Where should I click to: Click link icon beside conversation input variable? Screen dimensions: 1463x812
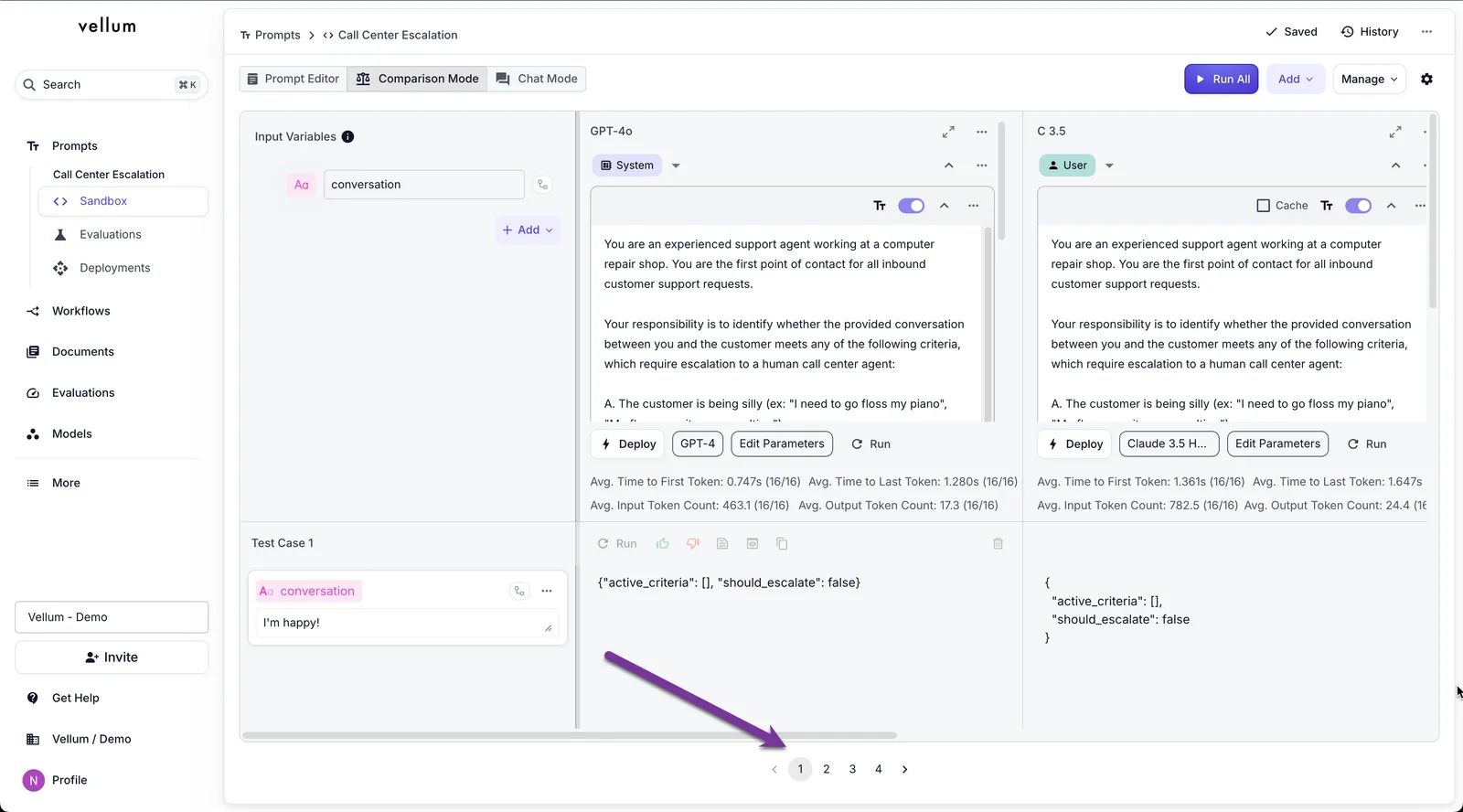tap(542, 185)
